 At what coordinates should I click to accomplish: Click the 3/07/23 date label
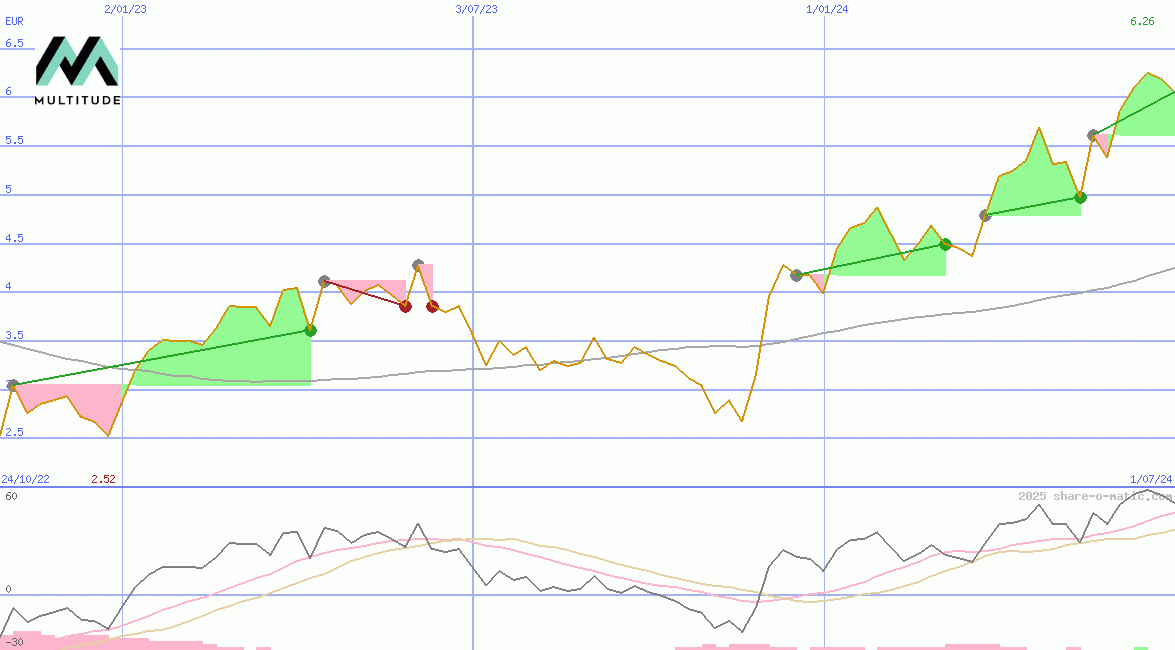[x=475, y=9]
